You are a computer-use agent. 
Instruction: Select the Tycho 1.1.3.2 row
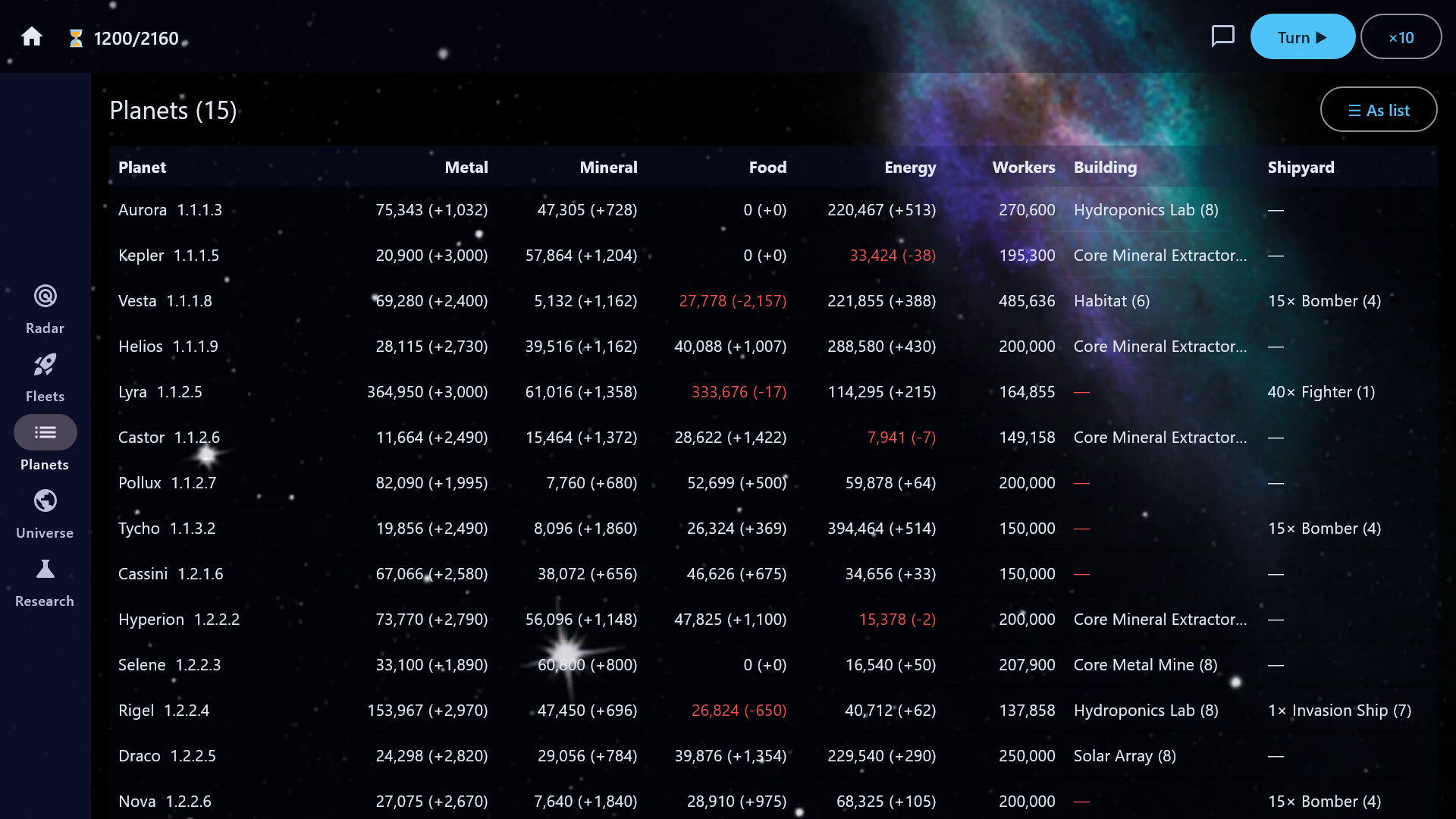pyautogui.click(x=773, y=528)
